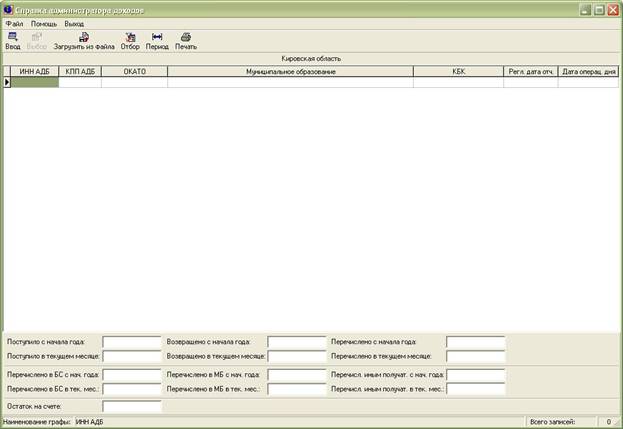Open the Отбор filter tool
The height and width of the screenshot is (429, 623).
(x=130, y=40)
